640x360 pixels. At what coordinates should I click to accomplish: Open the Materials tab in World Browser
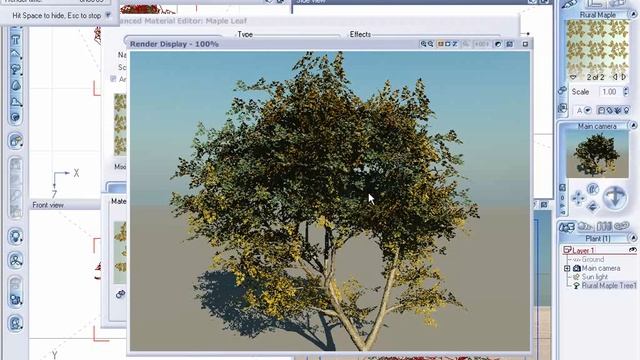(x=585, y=227)
